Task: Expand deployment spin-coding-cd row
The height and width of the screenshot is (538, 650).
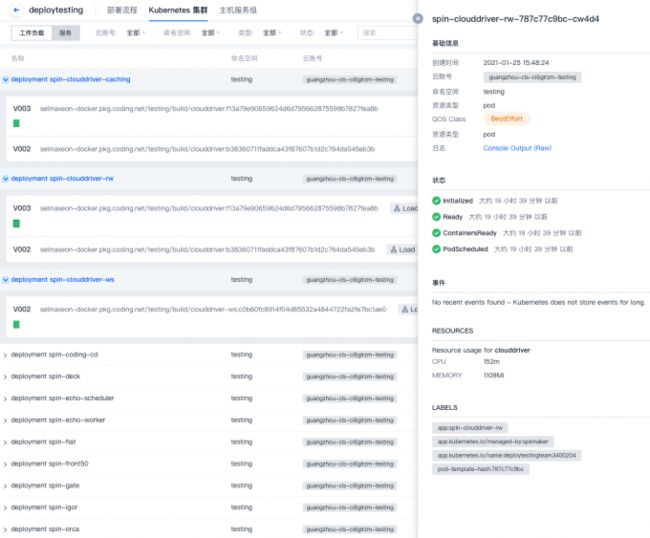Action: point(5,355)
